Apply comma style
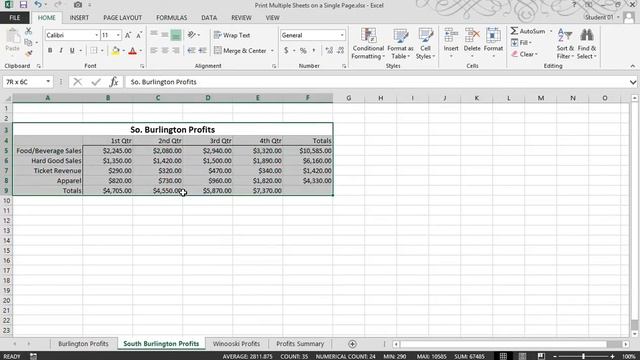The height and width of the screenshot is (360, 640). [x=313, y=51]
